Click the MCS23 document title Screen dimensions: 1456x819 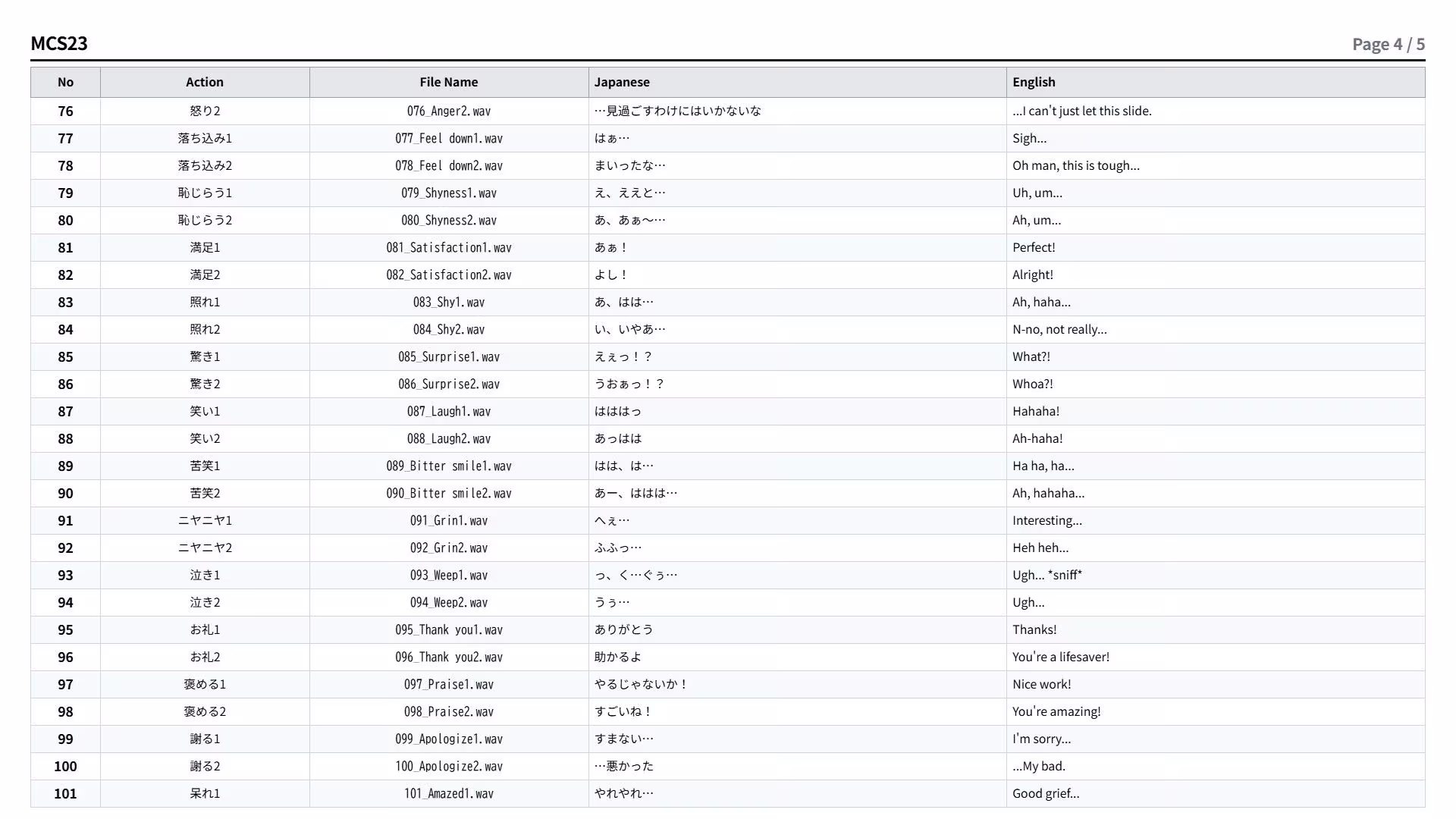(59, 43)
